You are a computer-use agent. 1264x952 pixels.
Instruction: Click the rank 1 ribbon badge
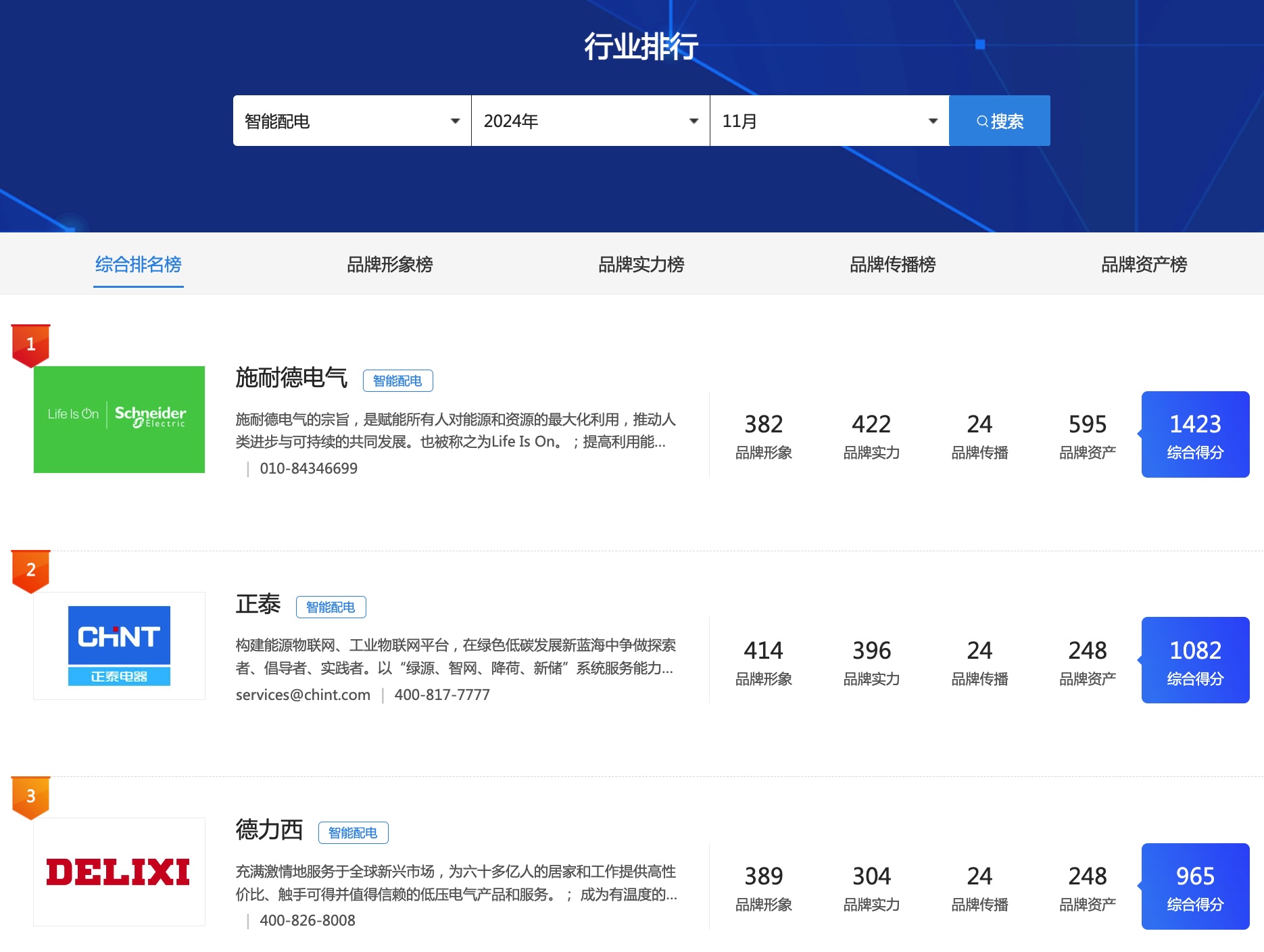tap(31, 345)
